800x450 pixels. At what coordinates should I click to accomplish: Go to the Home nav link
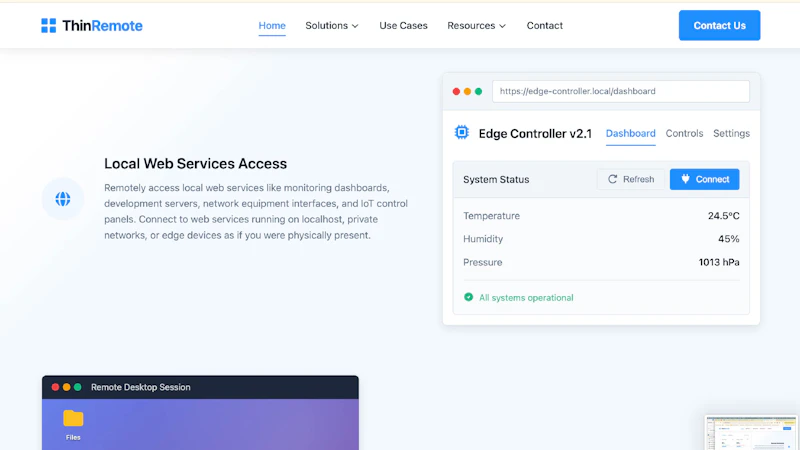point(272,26)
